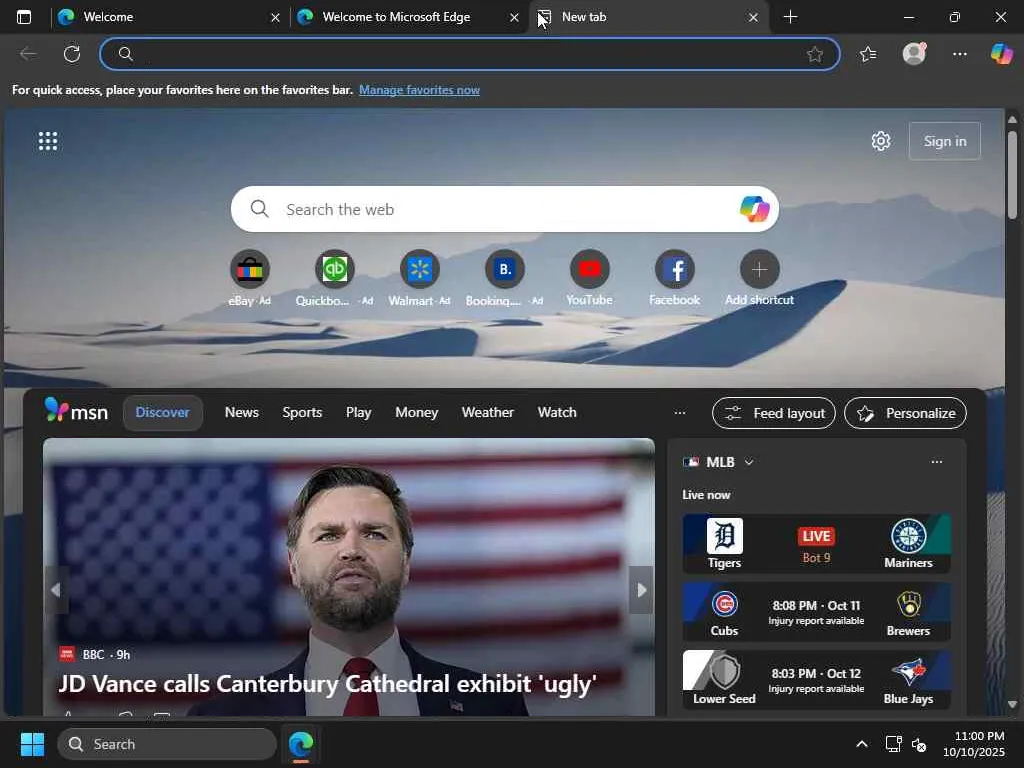Click the BBC source label
Viewport: 1024px width, 768px height.
93,654
